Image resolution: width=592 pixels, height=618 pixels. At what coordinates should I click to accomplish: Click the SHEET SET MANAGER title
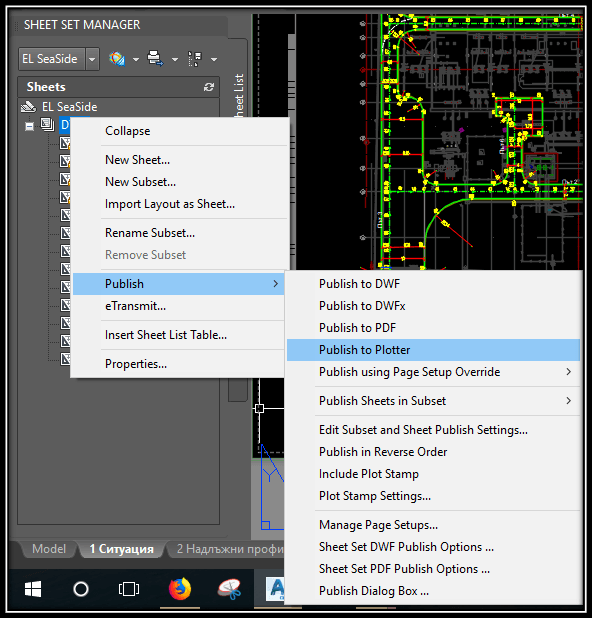pos(82,25)
